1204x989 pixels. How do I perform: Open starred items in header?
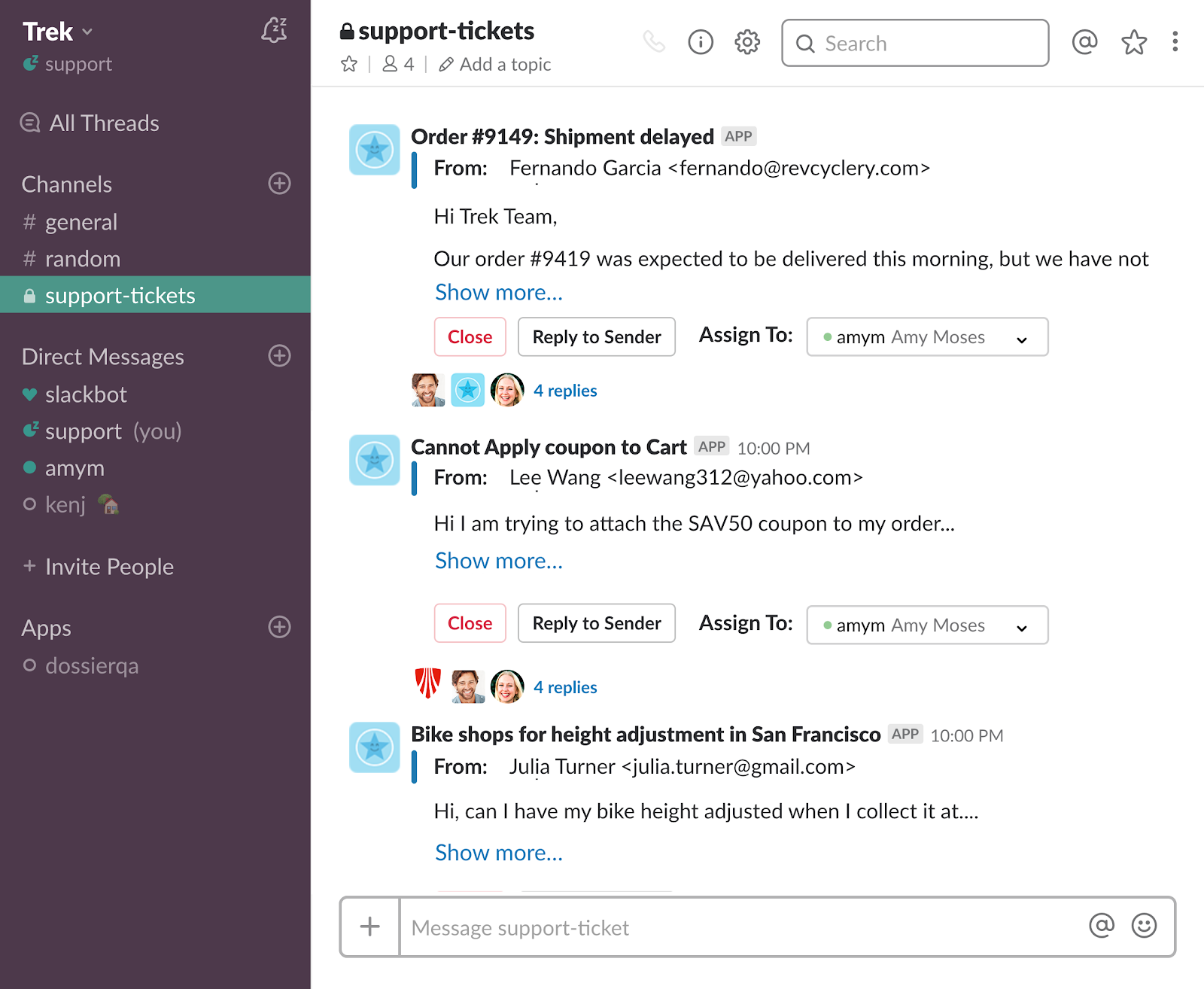pyautogui.click(x=1134, y=42)
